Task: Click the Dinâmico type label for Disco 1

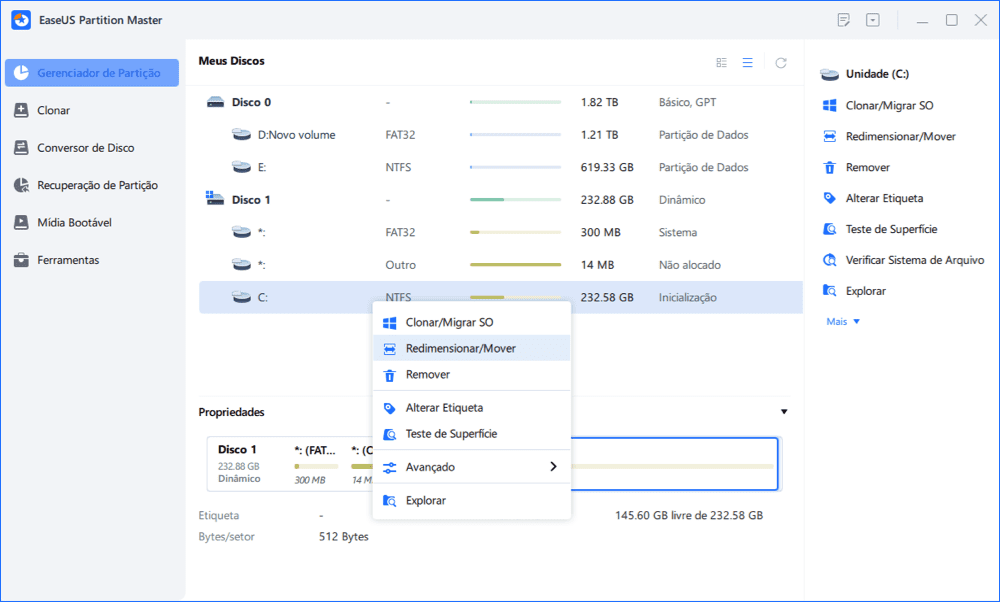Action: tap(682, 200)
